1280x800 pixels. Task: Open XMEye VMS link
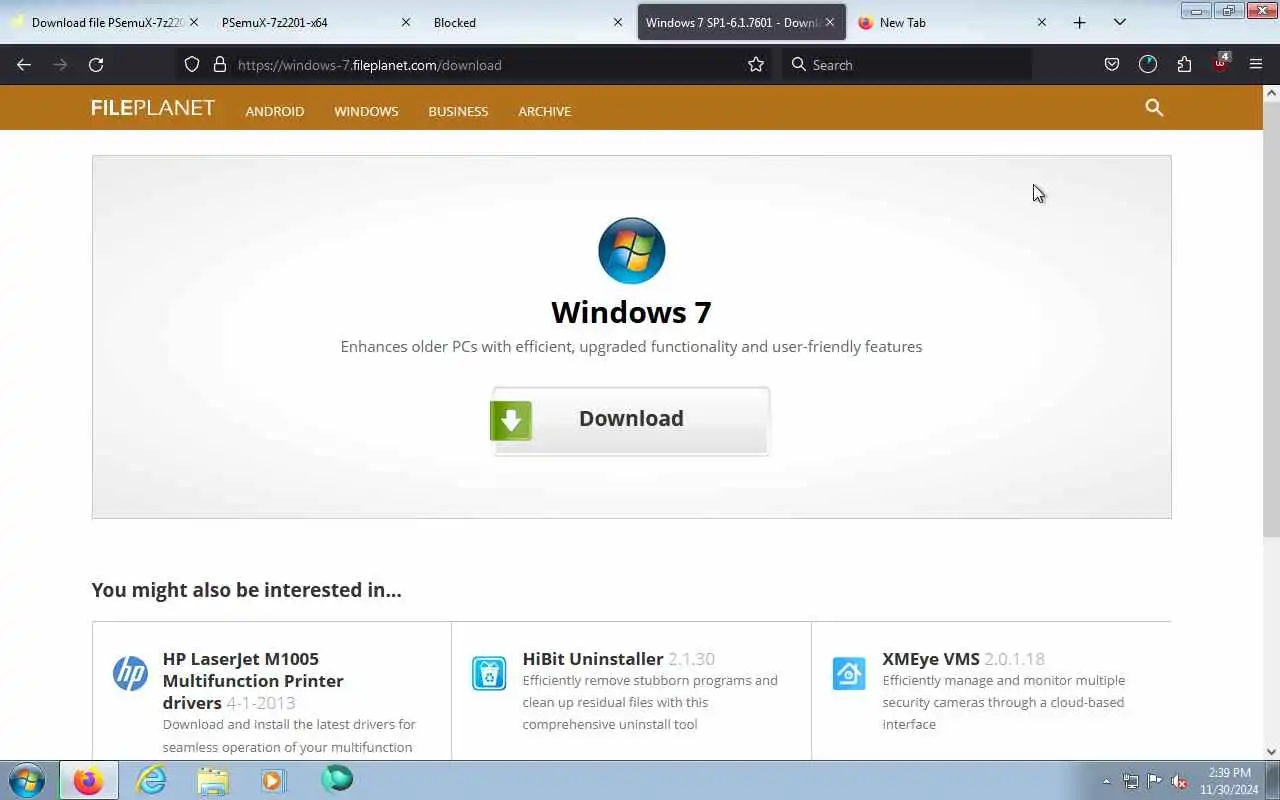point(931,659)
